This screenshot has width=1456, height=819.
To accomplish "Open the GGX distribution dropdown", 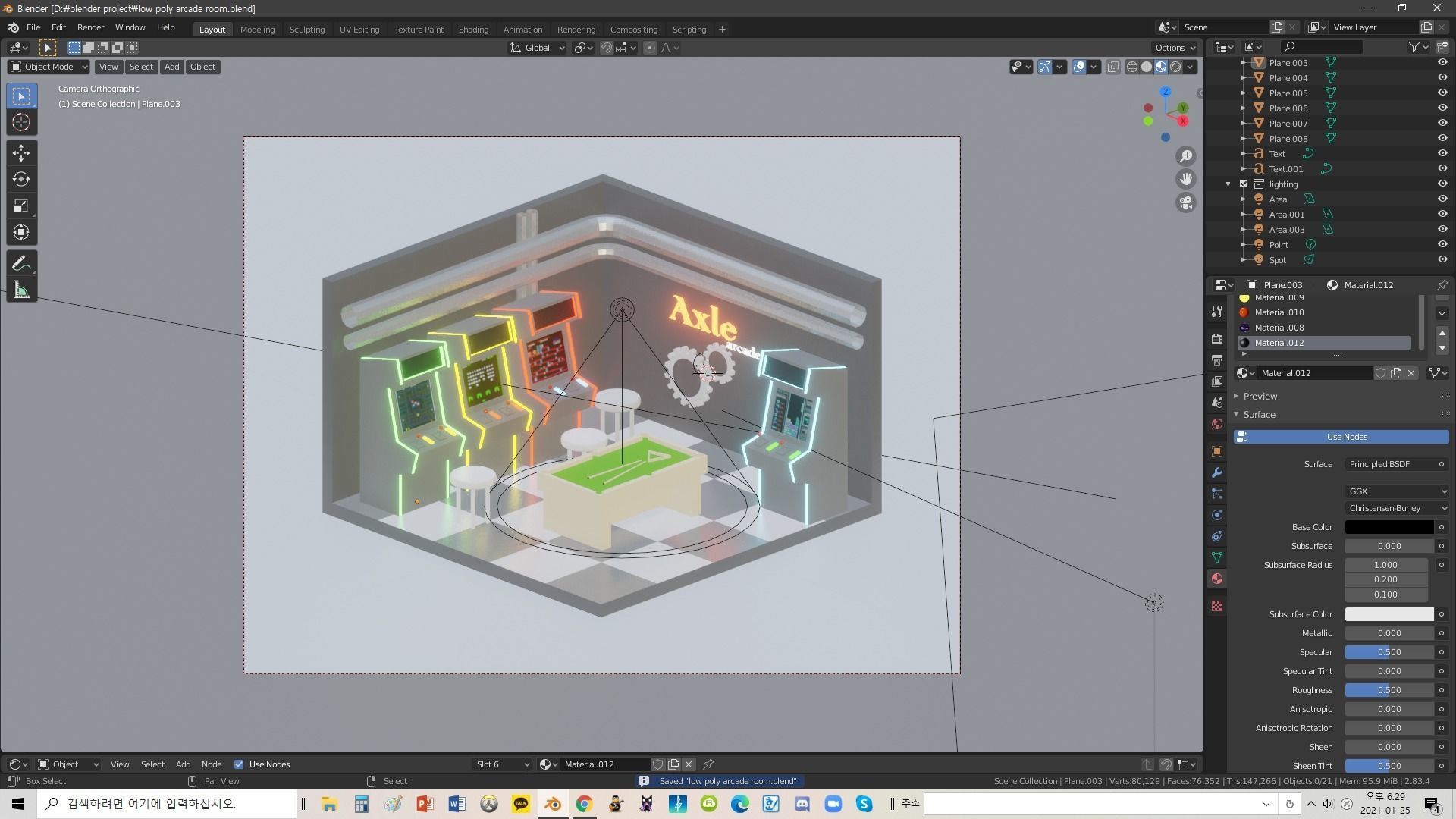I will tap(1397, 491).
